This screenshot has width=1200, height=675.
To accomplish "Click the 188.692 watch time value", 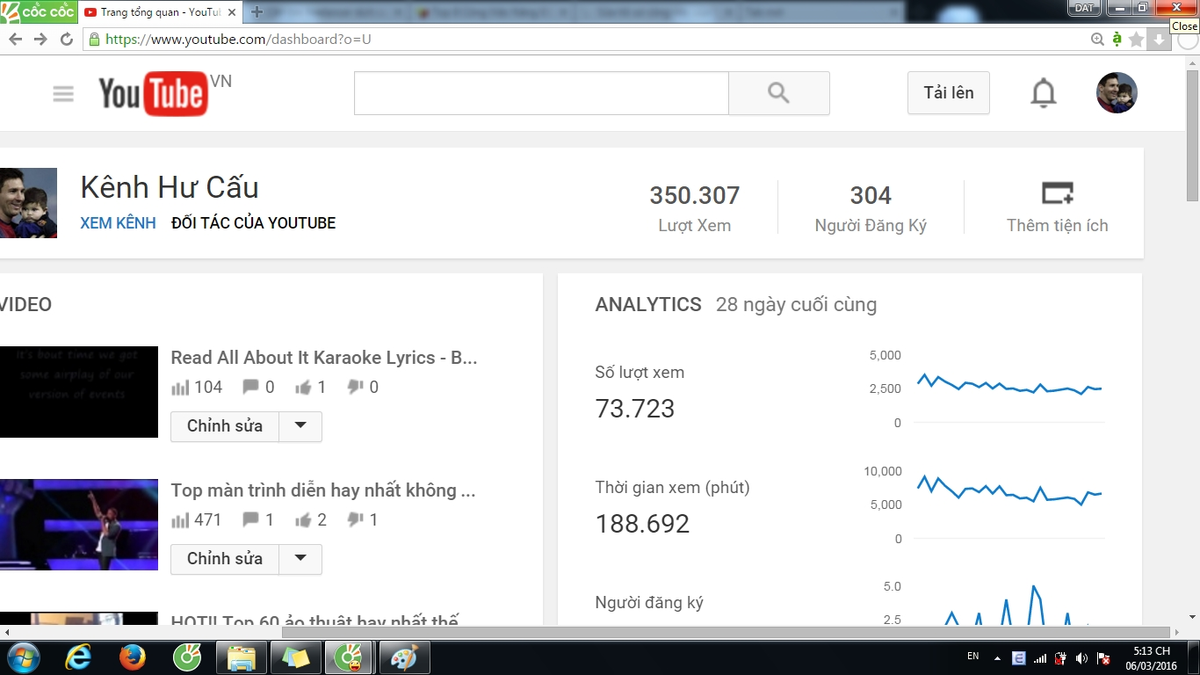I will 642,523.
